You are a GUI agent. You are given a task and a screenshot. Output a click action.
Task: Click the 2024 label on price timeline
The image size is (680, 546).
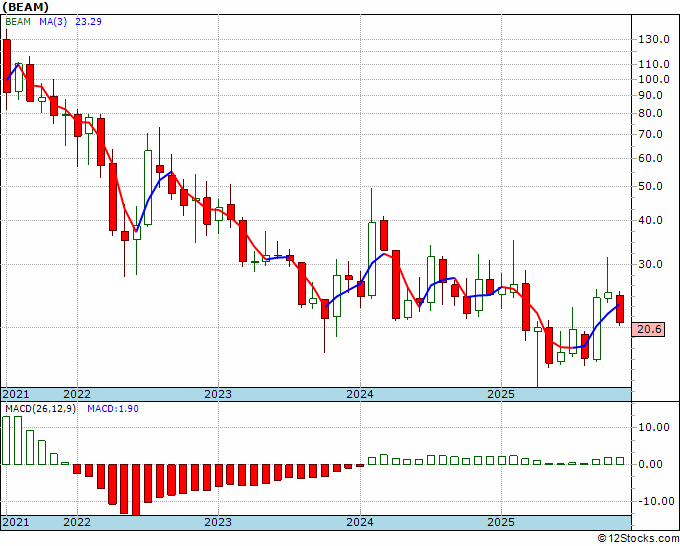click(x=360, y=394)
